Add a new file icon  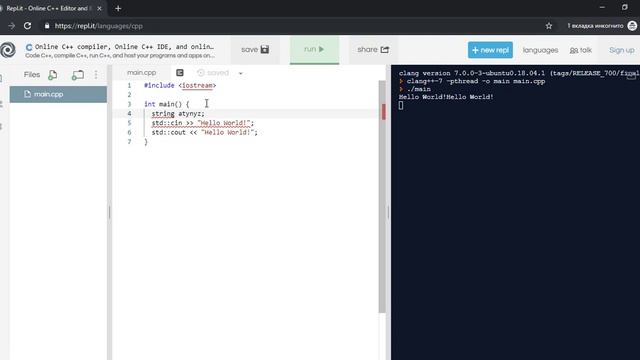53,75
